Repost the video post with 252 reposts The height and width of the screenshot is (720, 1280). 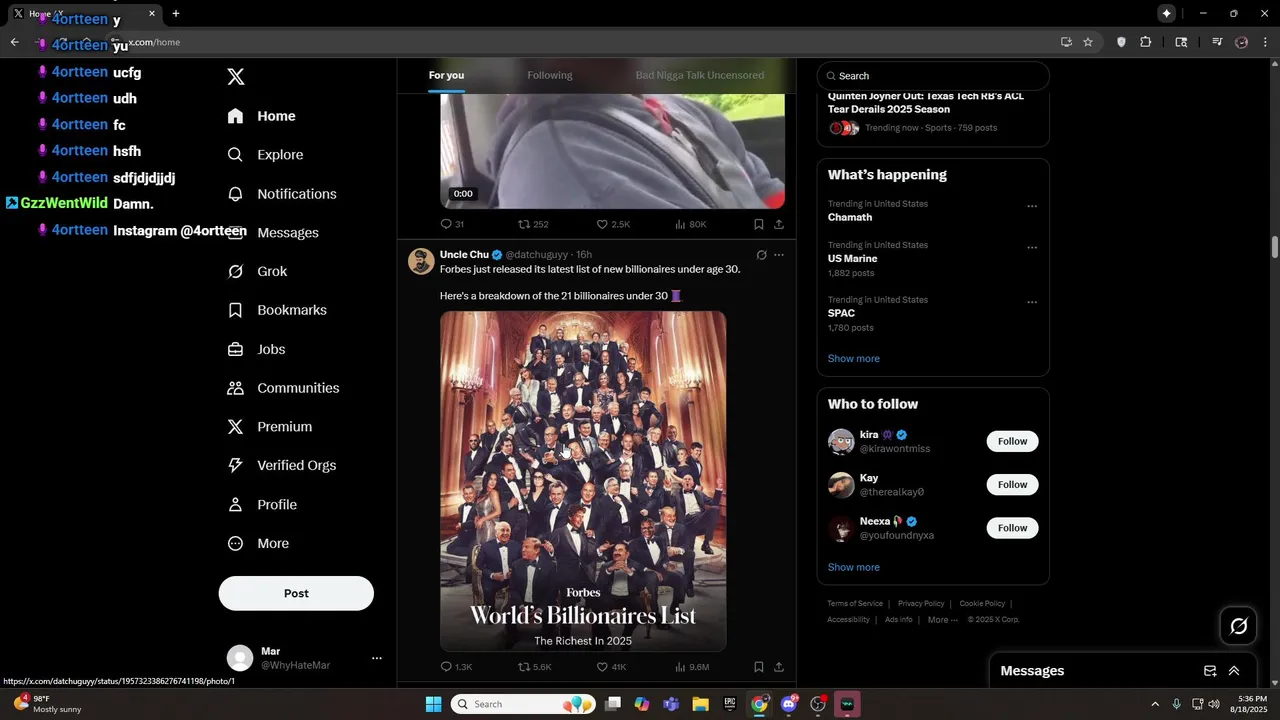pyautogui.click(x=533, y=224)
